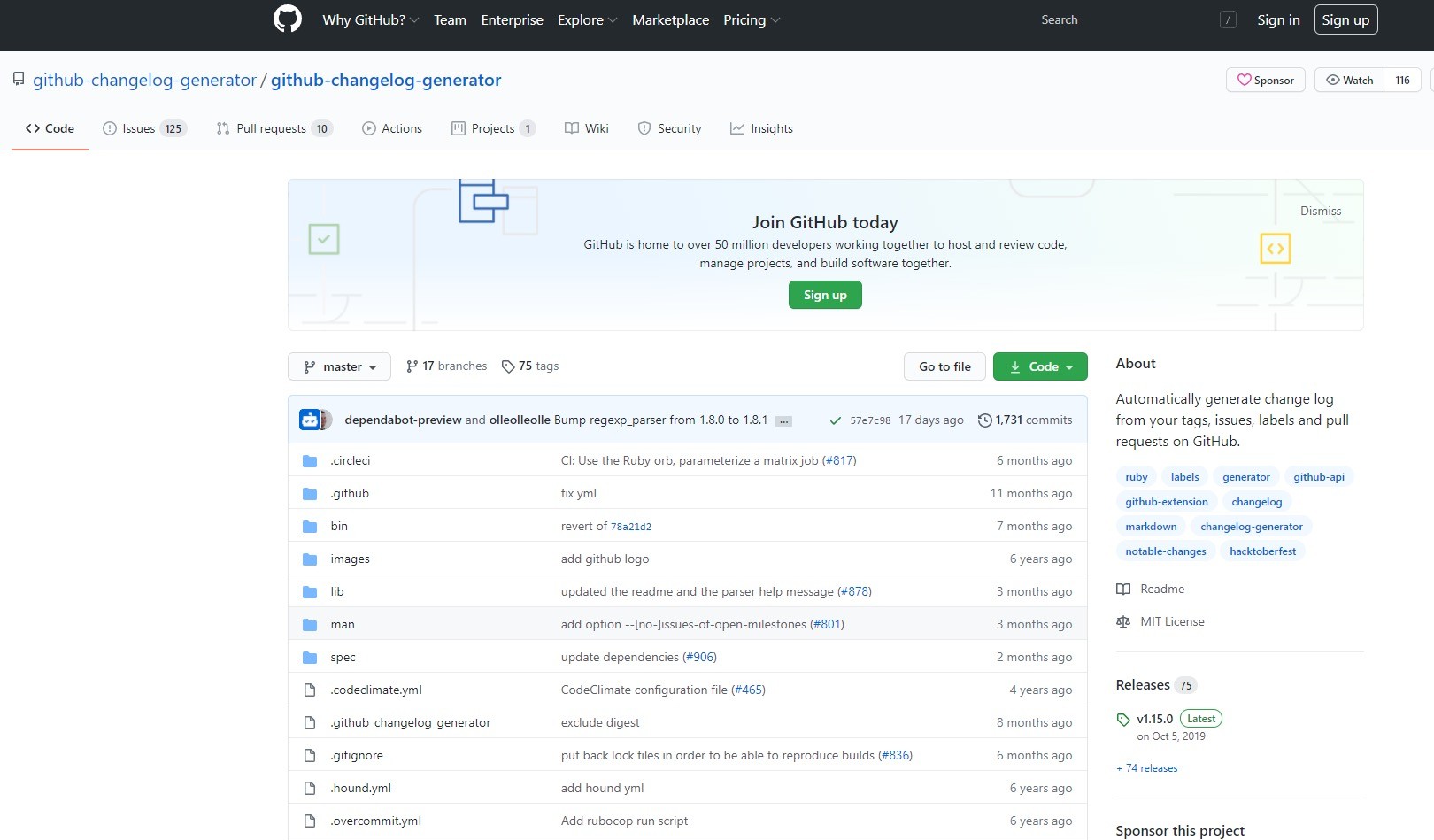Open the spec folder icon

310,658
